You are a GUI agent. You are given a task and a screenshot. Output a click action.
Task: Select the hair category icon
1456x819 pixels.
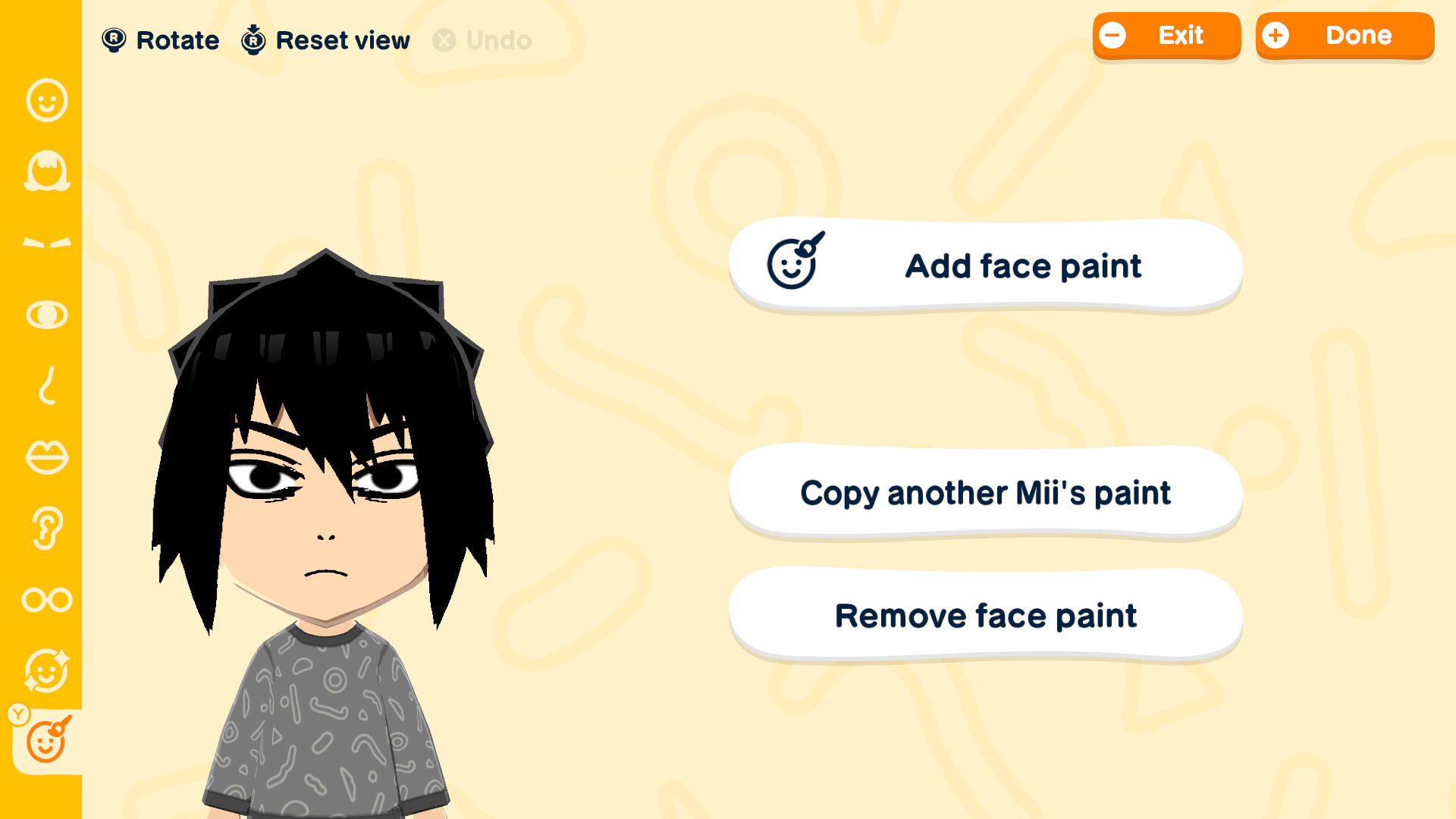coord(47,171)
